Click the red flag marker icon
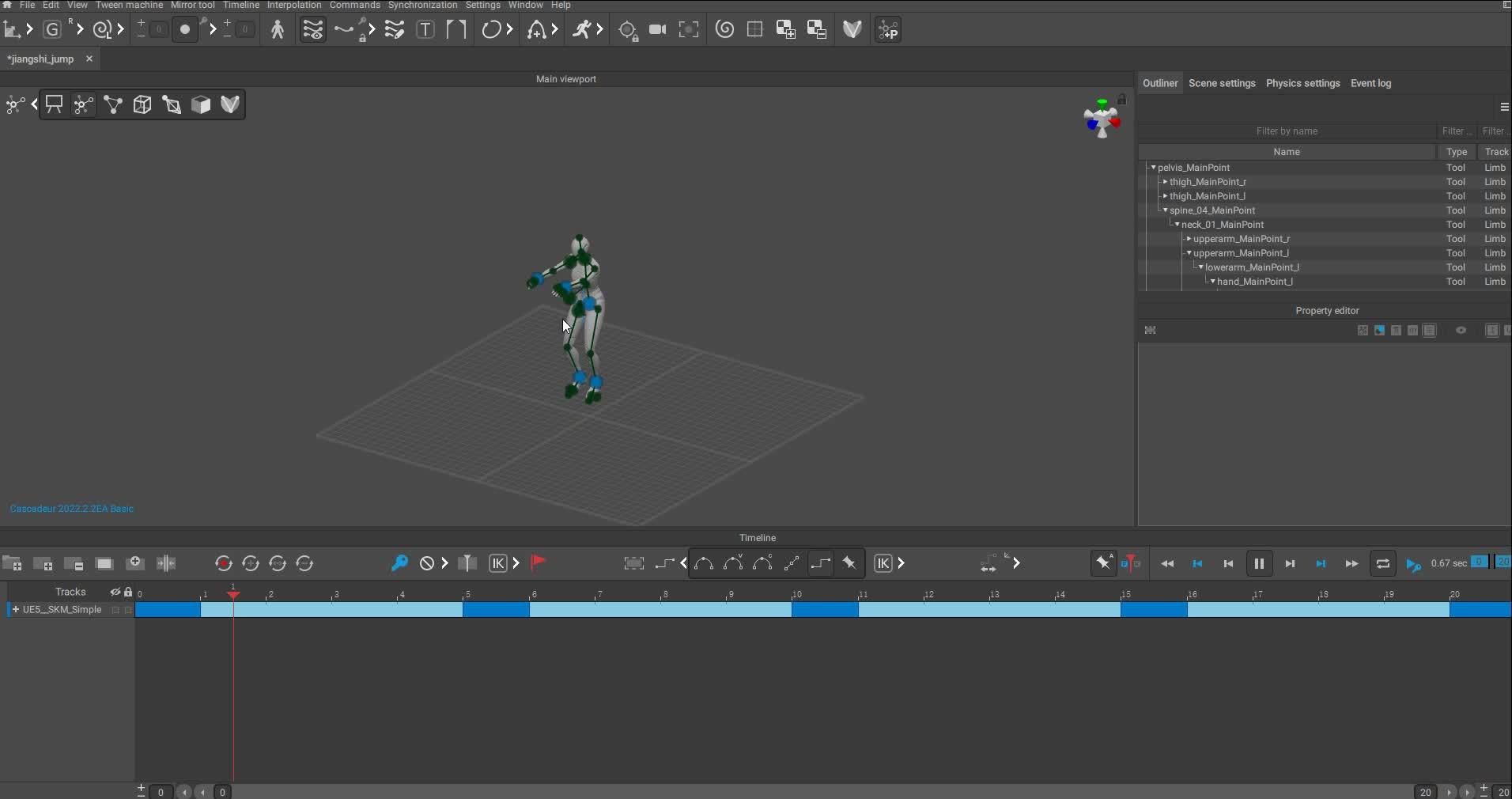 pyautogui.click(x=538, y=562)
